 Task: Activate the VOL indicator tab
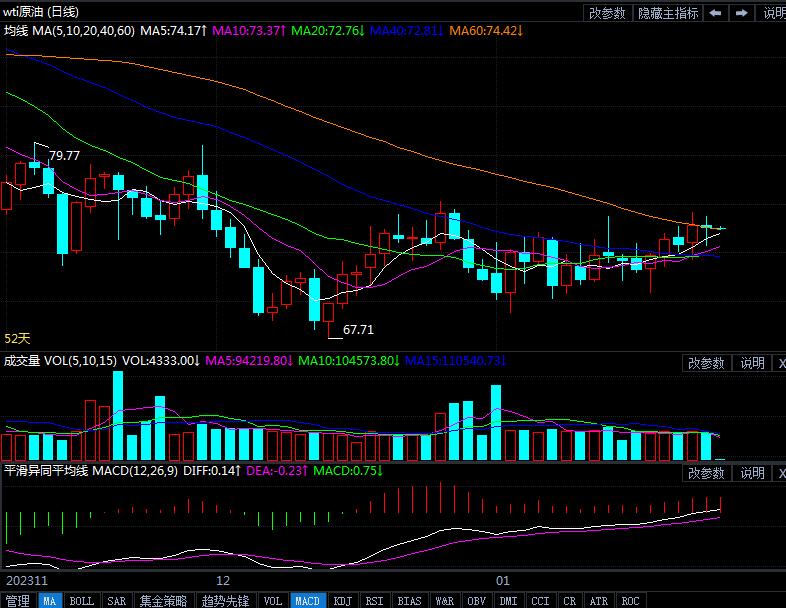(272, 601)
